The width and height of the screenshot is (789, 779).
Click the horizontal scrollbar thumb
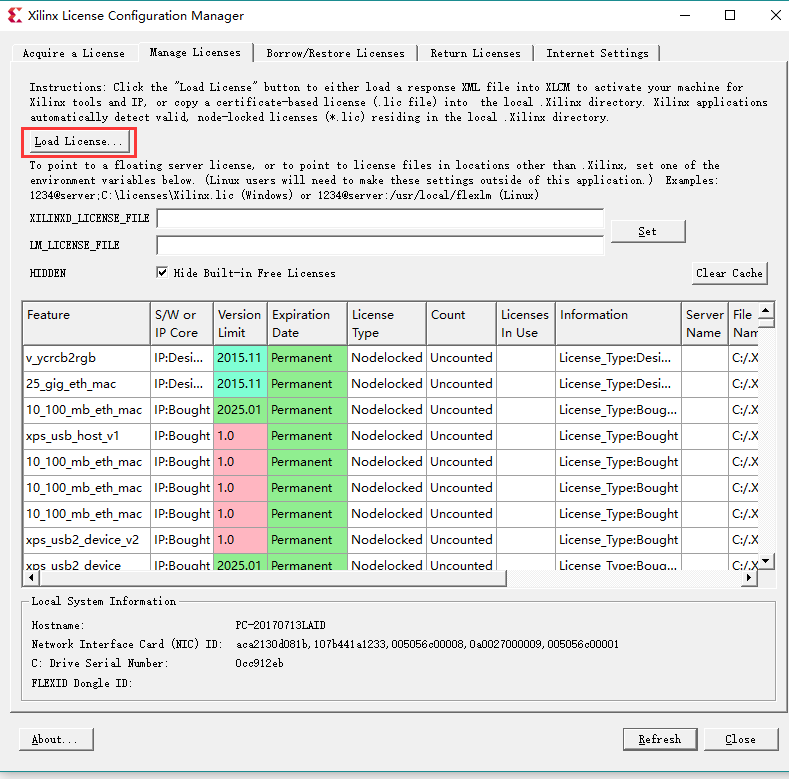pyautogui.click(x=273, y=578)
